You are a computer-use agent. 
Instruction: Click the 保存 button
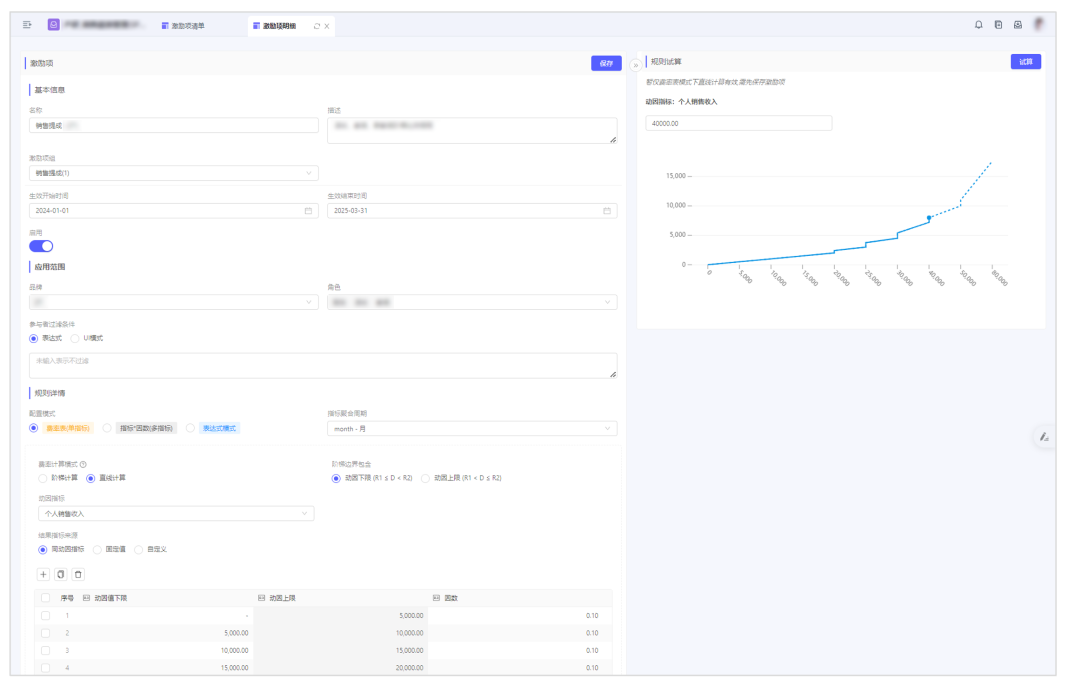605,63
